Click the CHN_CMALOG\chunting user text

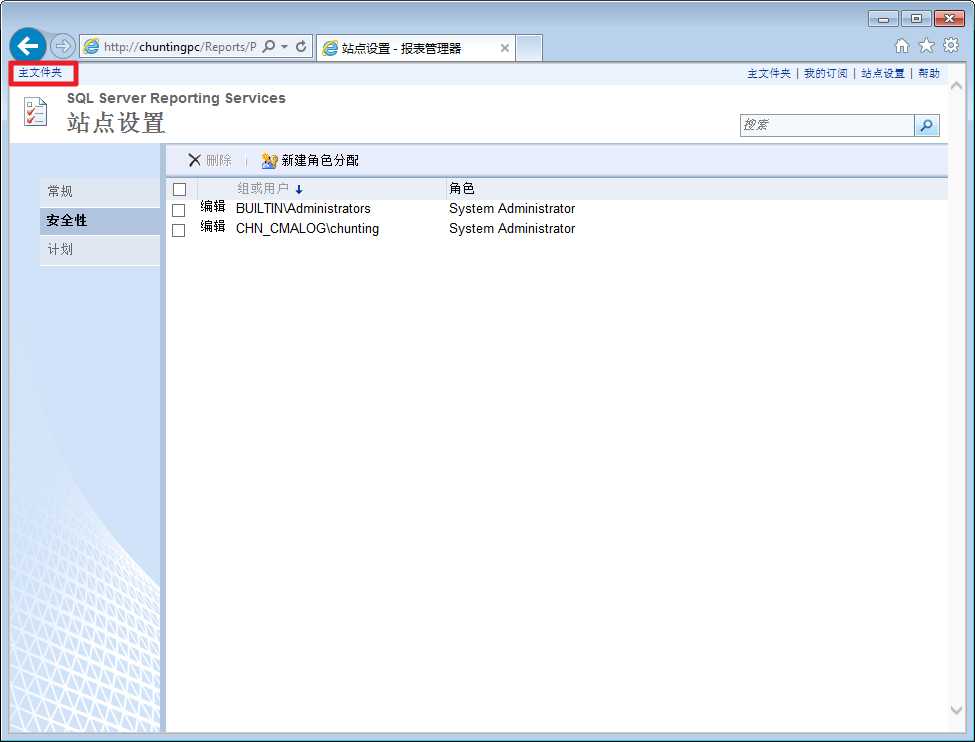(307, 228)
